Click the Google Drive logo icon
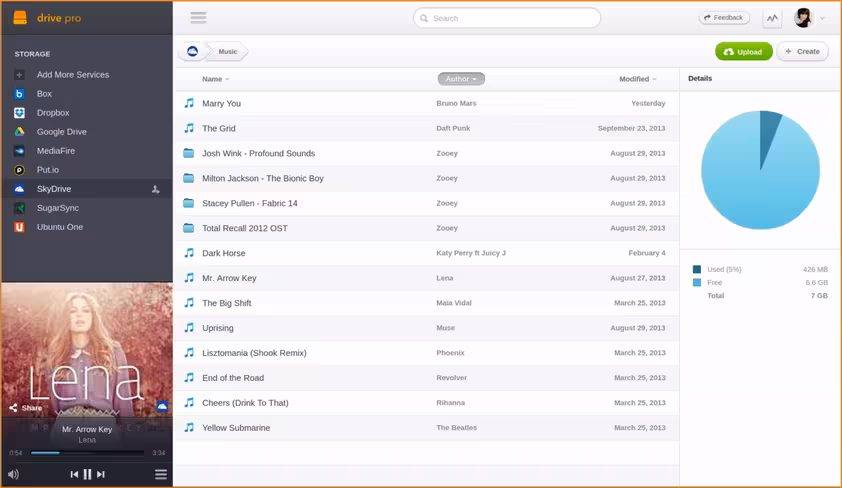The height and width of the screenshot is (488, 842). click(x=19, y=132)
